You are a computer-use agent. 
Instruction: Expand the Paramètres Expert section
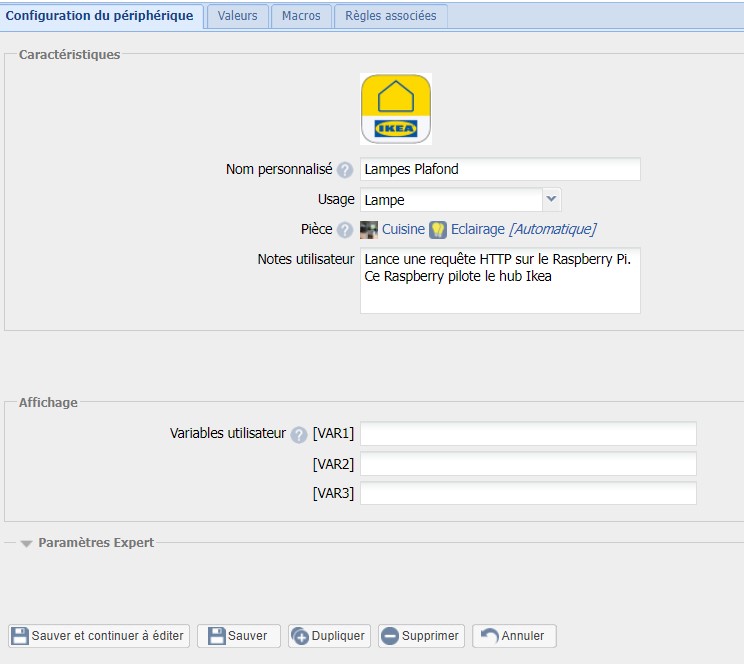coord(27,543)
